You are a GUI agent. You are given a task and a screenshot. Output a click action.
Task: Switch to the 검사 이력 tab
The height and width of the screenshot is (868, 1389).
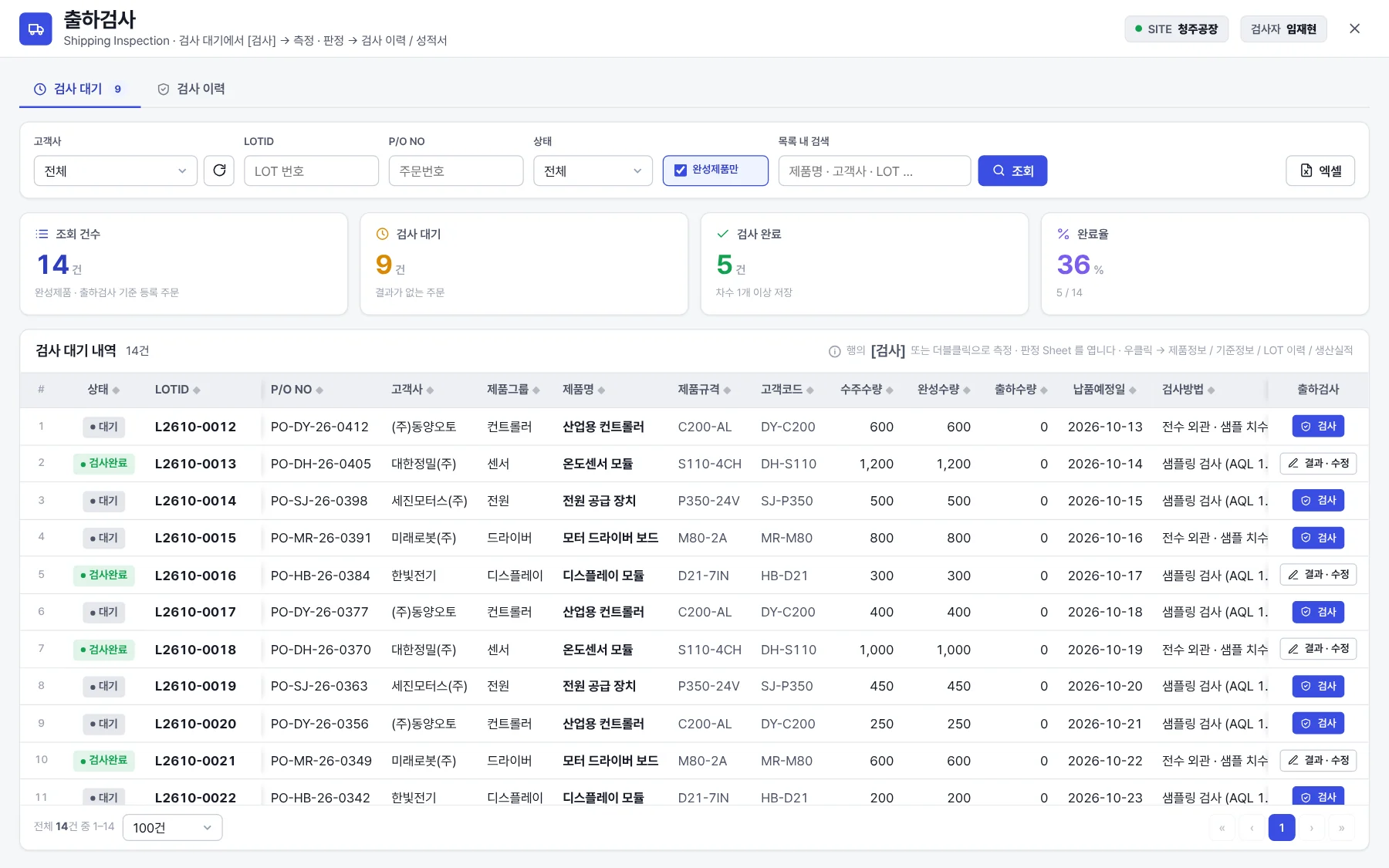191,89
